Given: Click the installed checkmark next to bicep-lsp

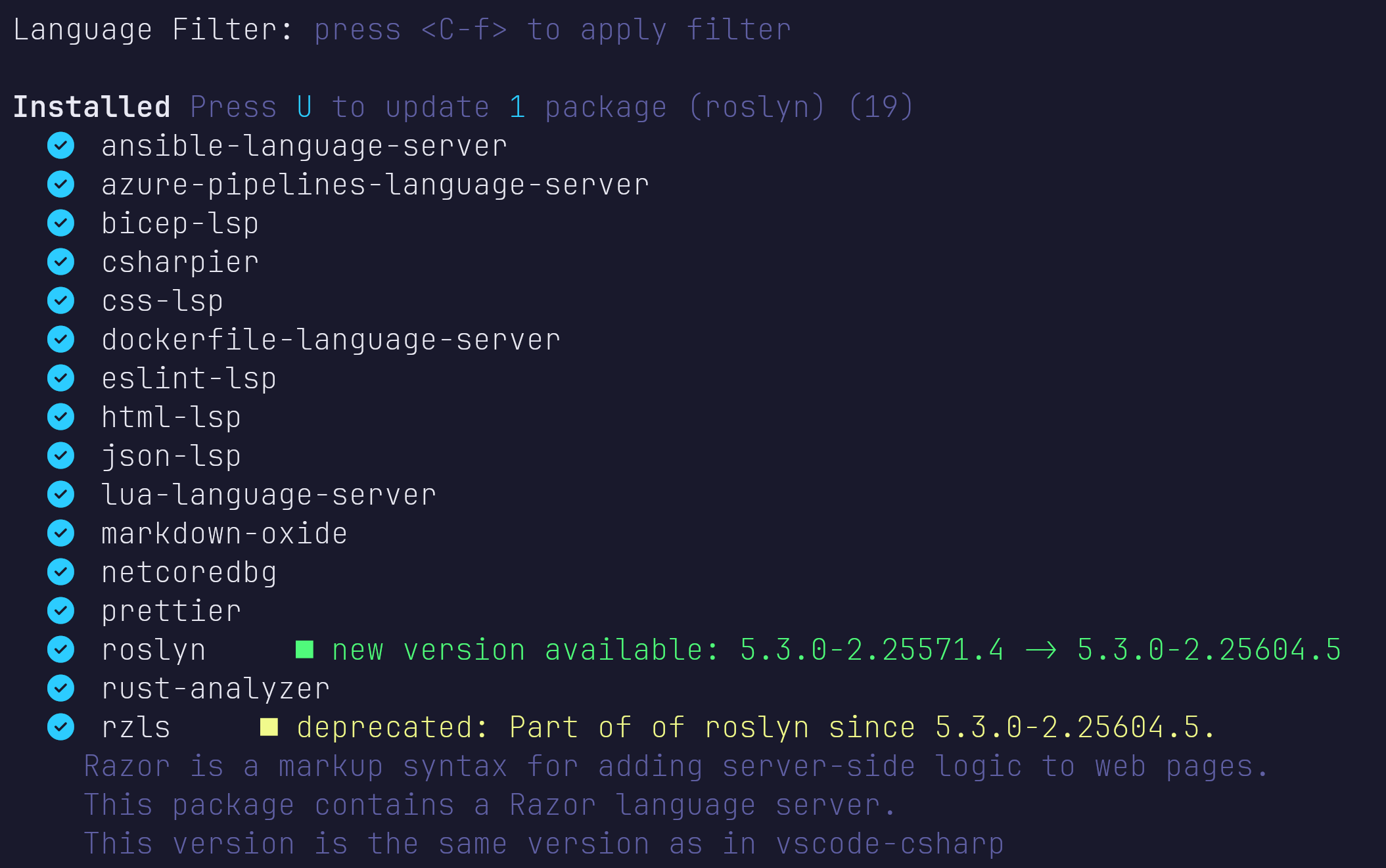Looking at the screenshot, I should coord(61,223).
